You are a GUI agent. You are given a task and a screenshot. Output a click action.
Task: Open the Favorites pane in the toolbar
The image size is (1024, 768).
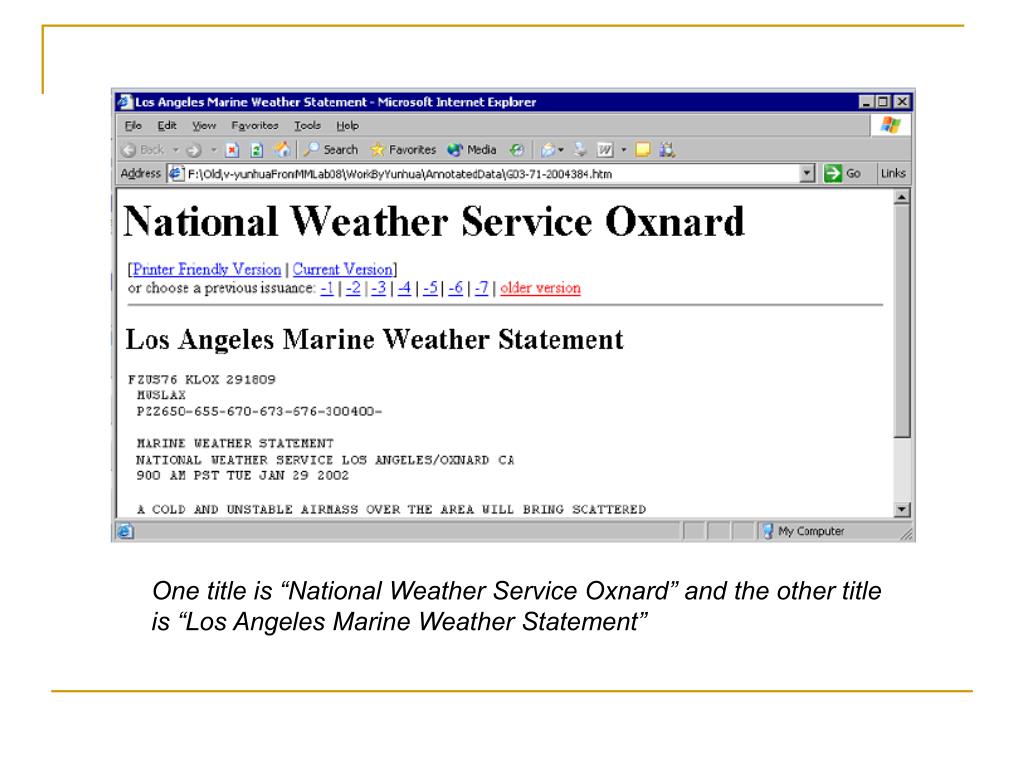(403, 150)
